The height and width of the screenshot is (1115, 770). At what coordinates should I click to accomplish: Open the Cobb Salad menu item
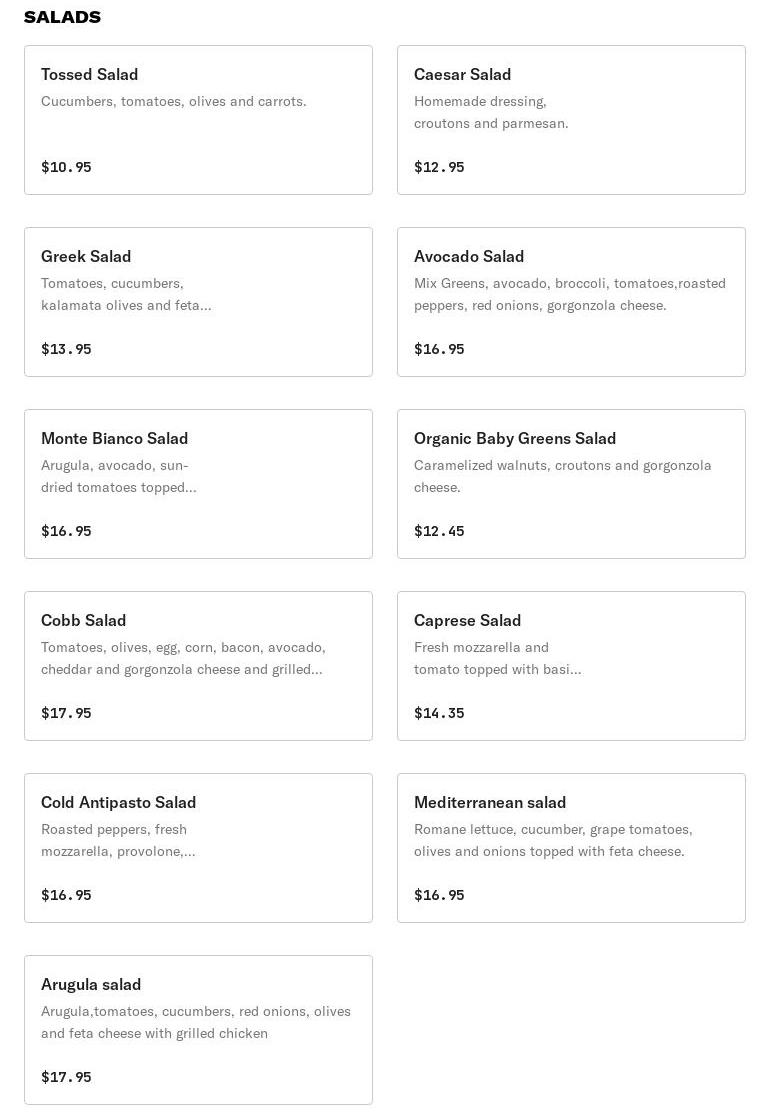pyautogui.click(x=198, y=666)
